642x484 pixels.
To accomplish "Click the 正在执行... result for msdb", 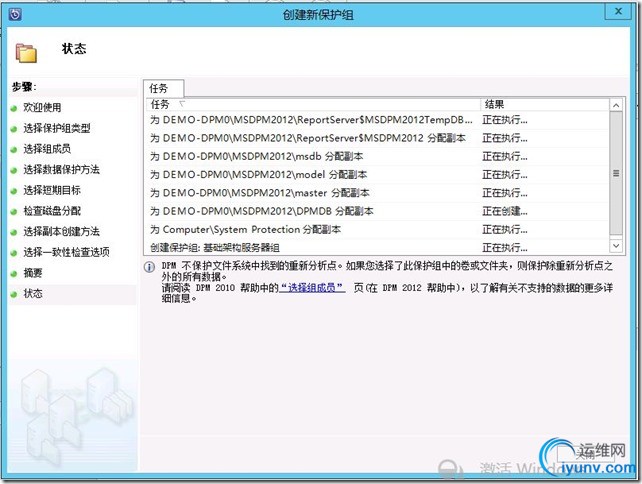I will coord(505,157).
